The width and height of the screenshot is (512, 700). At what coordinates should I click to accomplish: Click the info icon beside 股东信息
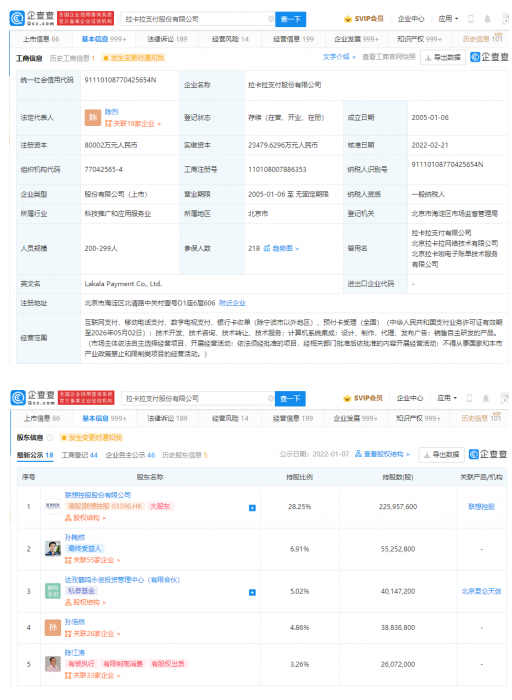pos(50,438)
